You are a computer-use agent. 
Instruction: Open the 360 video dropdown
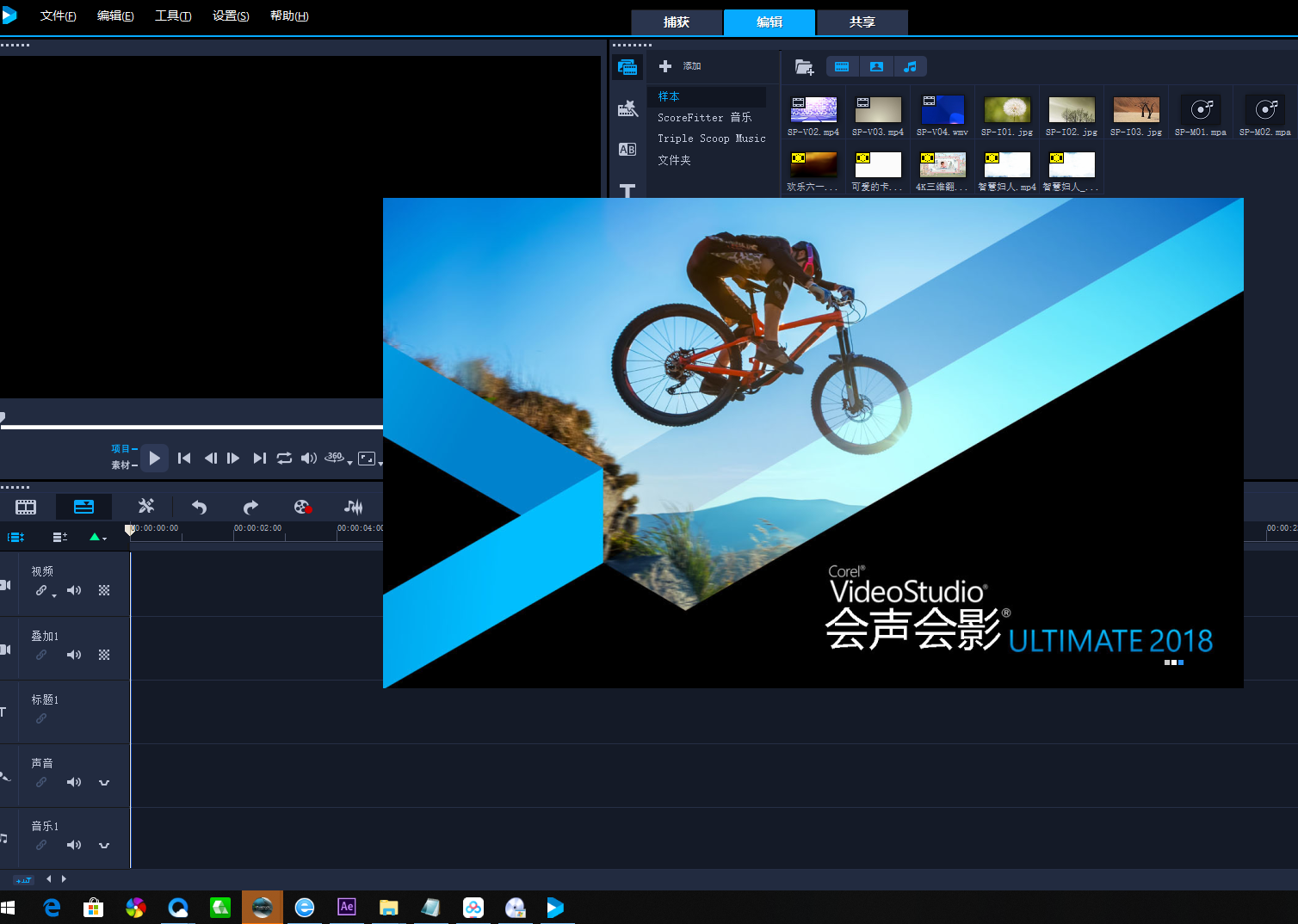pos(337,458)
